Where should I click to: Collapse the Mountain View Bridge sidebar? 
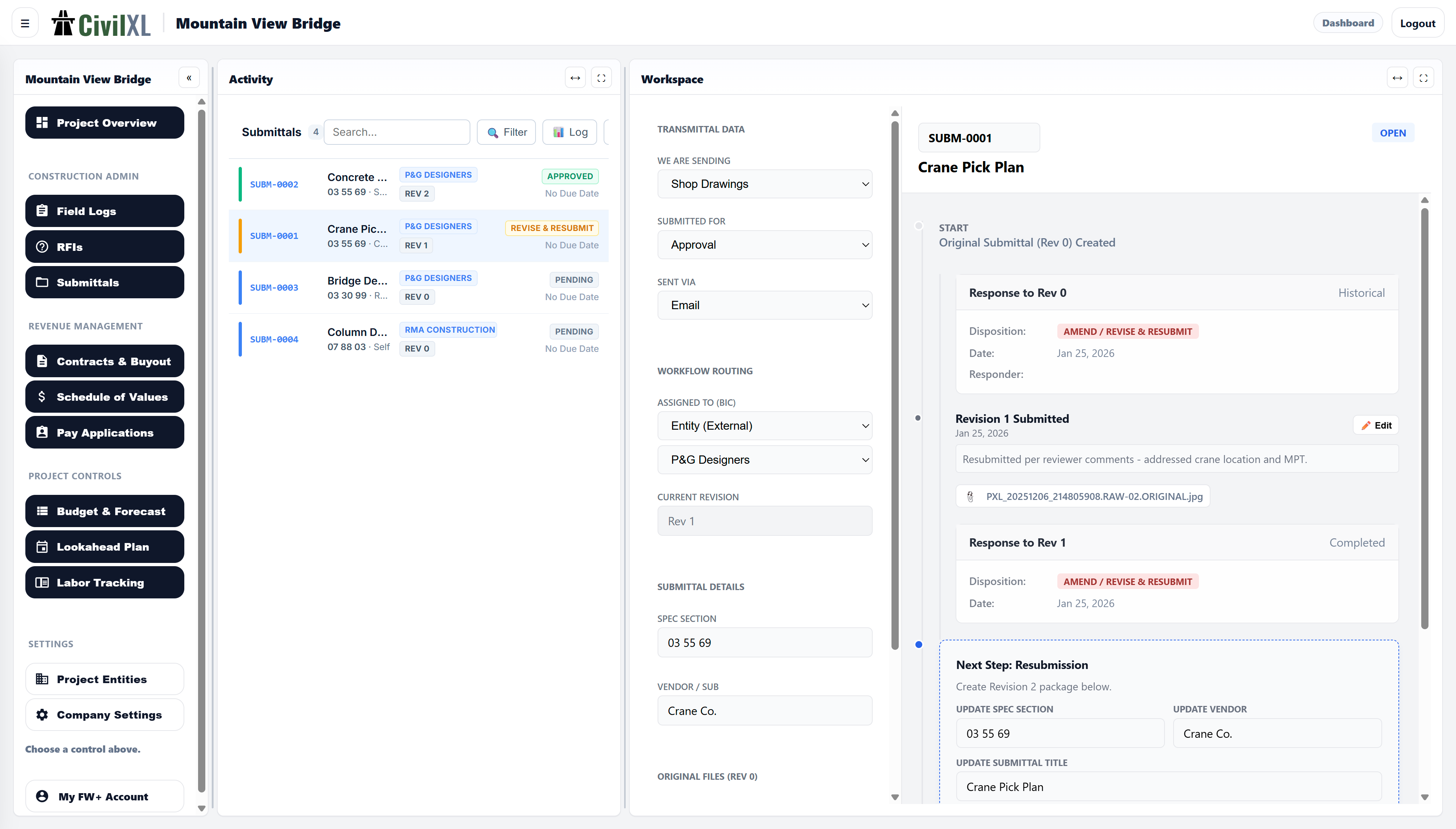(189, 78)
